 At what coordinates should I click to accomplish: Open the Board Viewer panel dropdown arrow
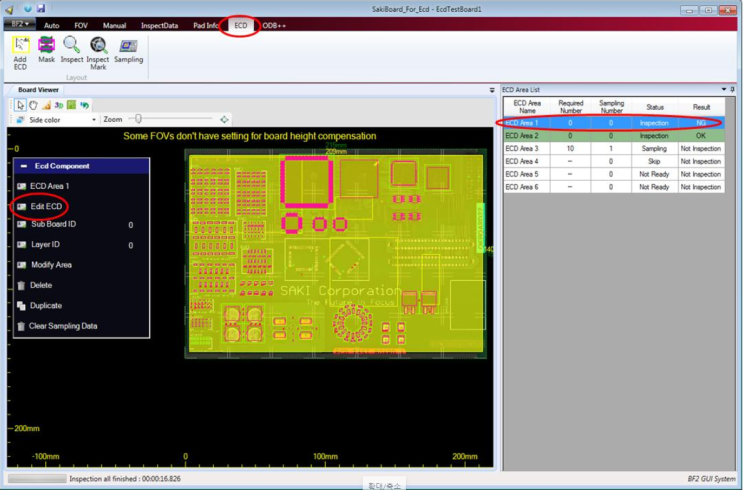(x=492, y=90)
